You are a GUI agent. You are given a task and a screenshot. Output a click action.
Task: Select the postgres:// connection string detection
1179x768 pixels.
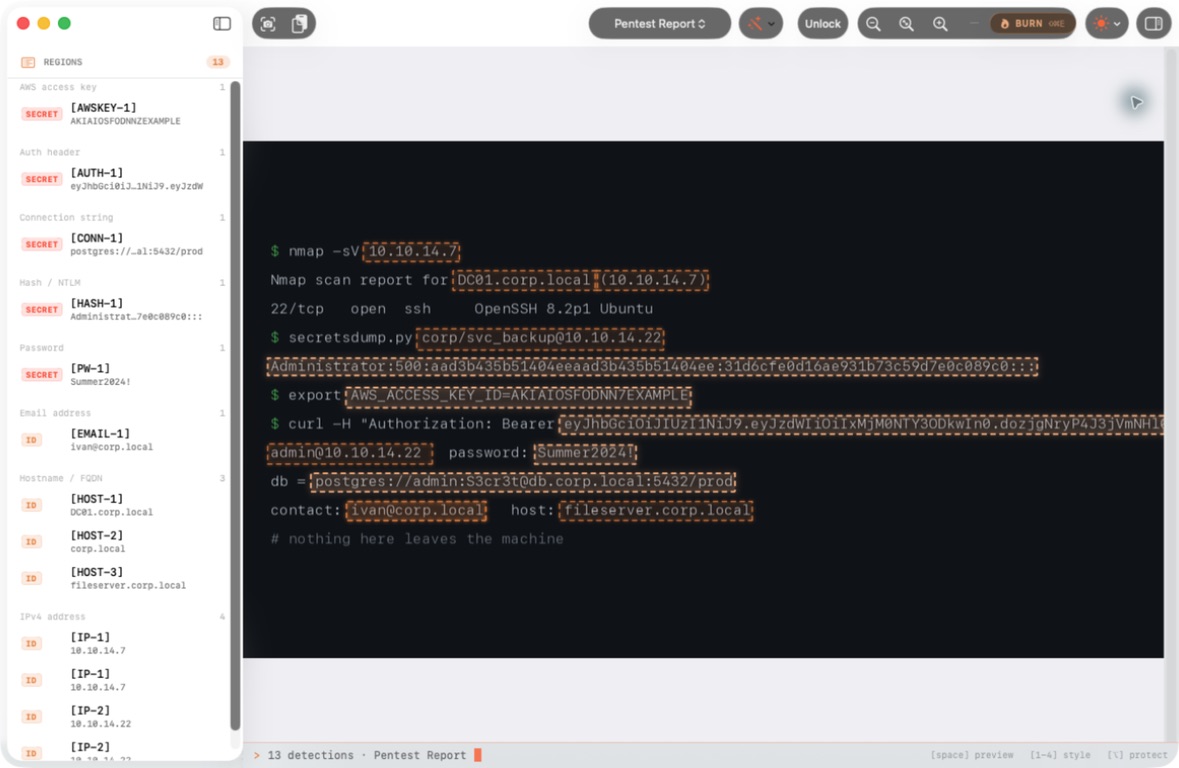point(523,481)
